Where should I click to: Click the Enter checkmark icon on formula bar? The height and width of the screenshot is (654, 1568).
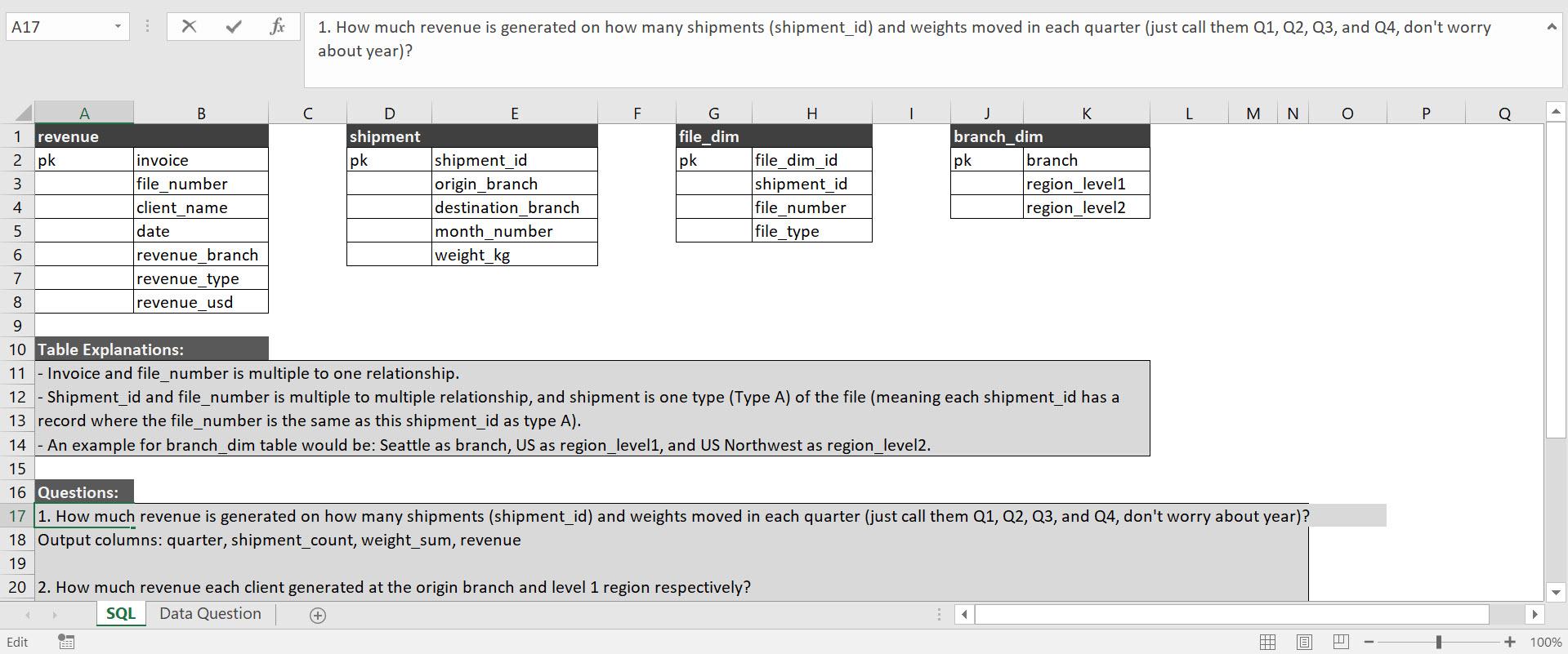point(233,26)
